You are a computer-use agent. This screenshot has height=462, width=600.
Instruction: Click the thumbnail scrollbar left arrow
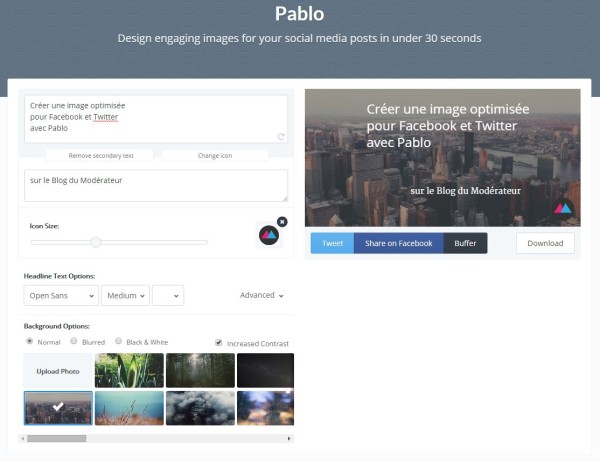click(23, 439)
